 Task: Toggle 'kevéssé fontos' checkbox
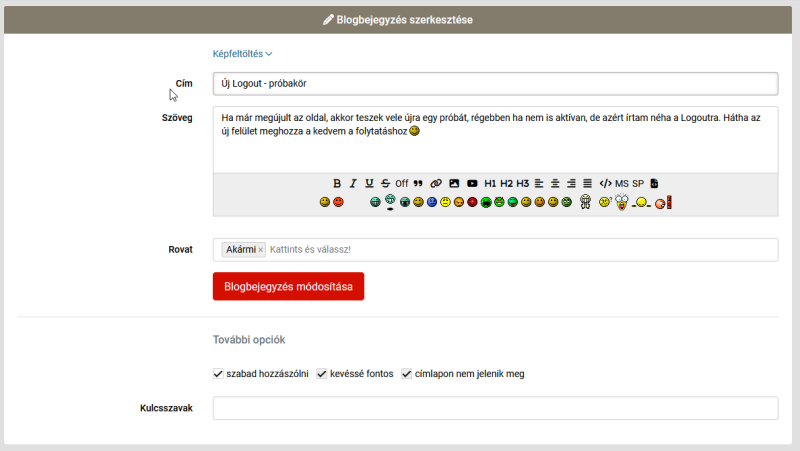322,374
